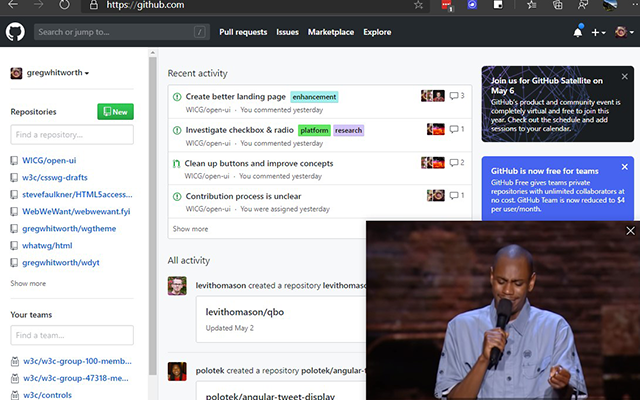Open the browser collections icon

pyautogui.click(x=558, y=5)
